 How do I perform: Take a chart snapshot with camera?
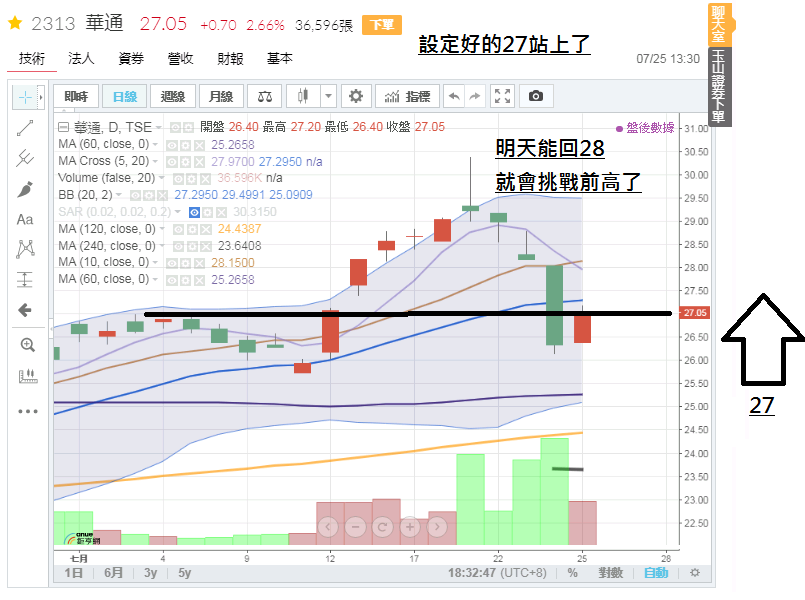point(535,96)
